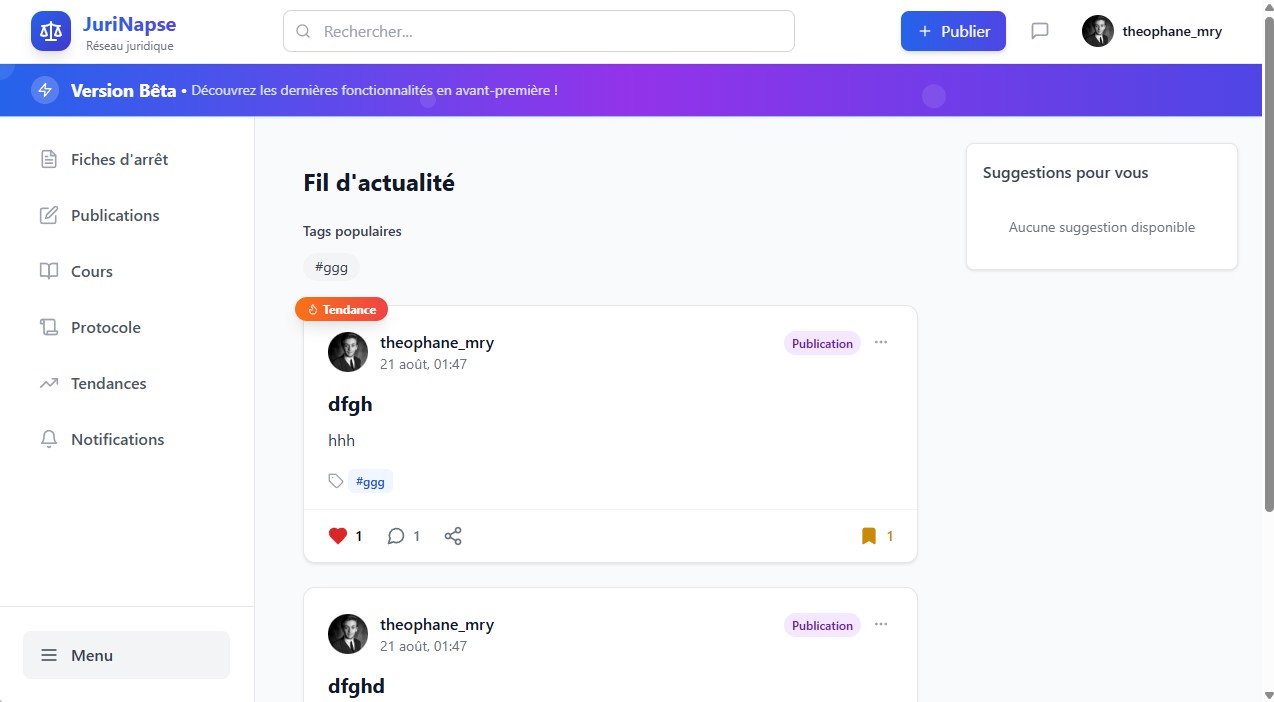Viewport: 1274px width, 702px height.
Task: Toggle the bookmark on 'dfgh' post
Action: pos(869,536)
